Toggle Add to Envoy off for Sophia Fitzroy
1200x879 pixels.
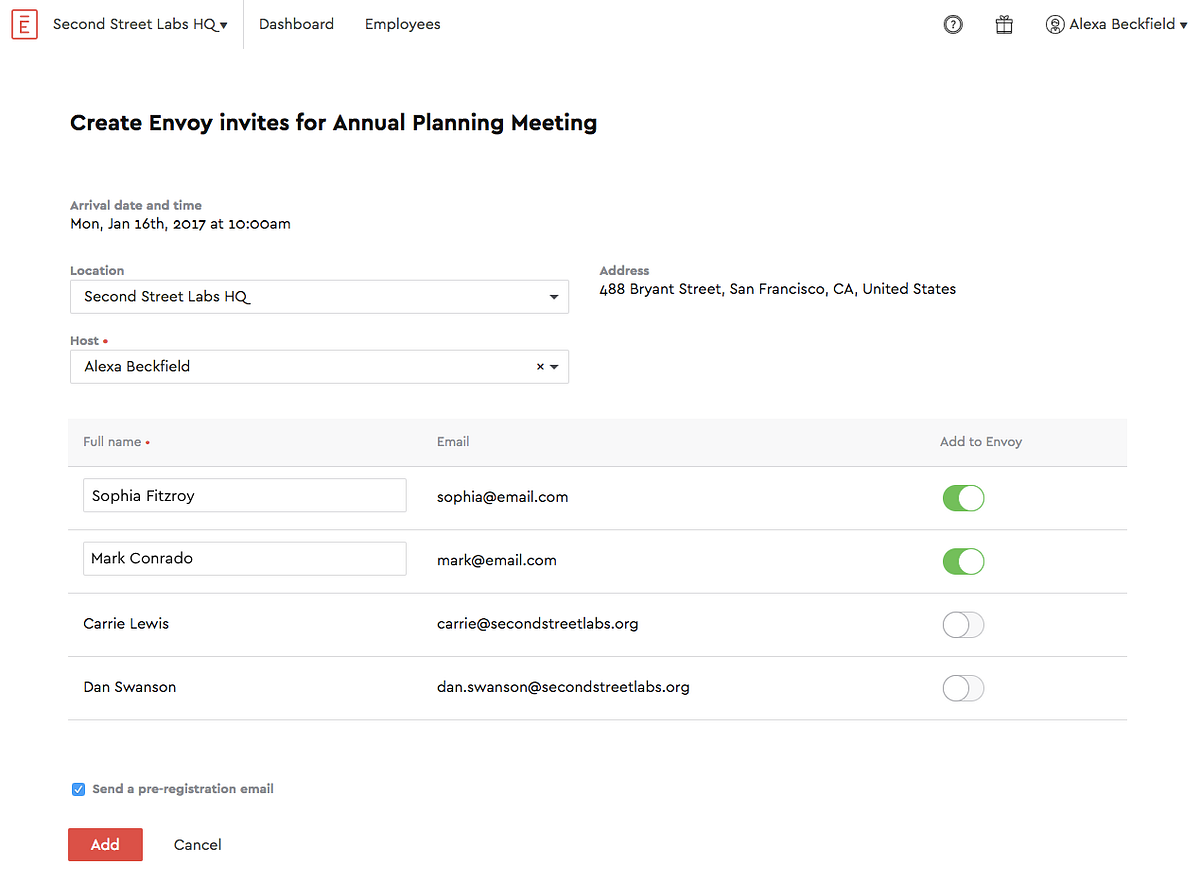(963, 497)
